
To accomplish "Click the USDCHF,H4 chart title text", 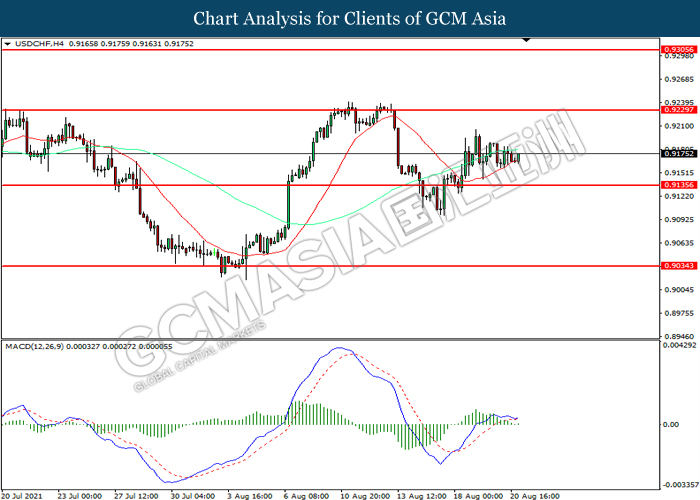I will pyautogui.click(x=39, y=44).
